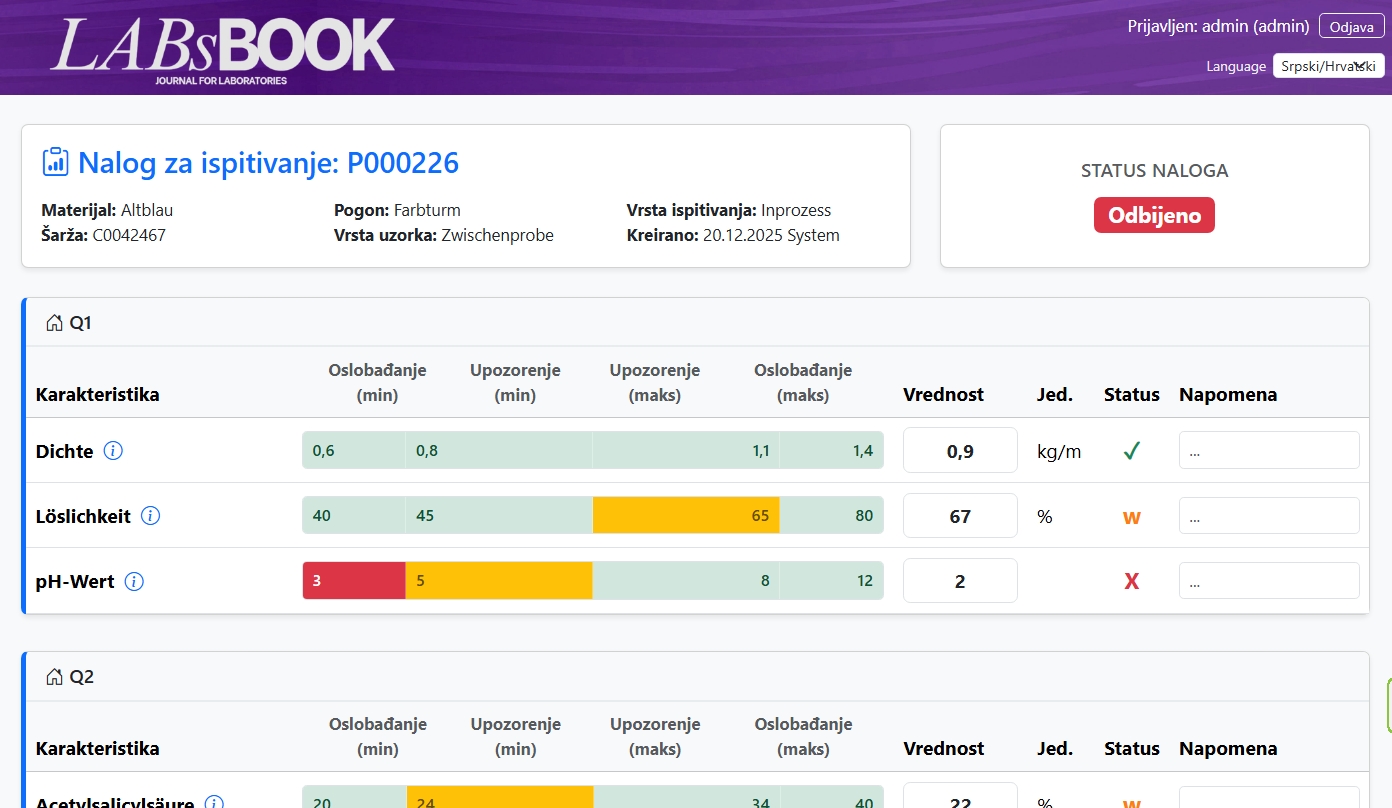Click the red X status for pH-Wert
The width and height of the screenshot is (1392, 808).
click(x=1131, y=581)
